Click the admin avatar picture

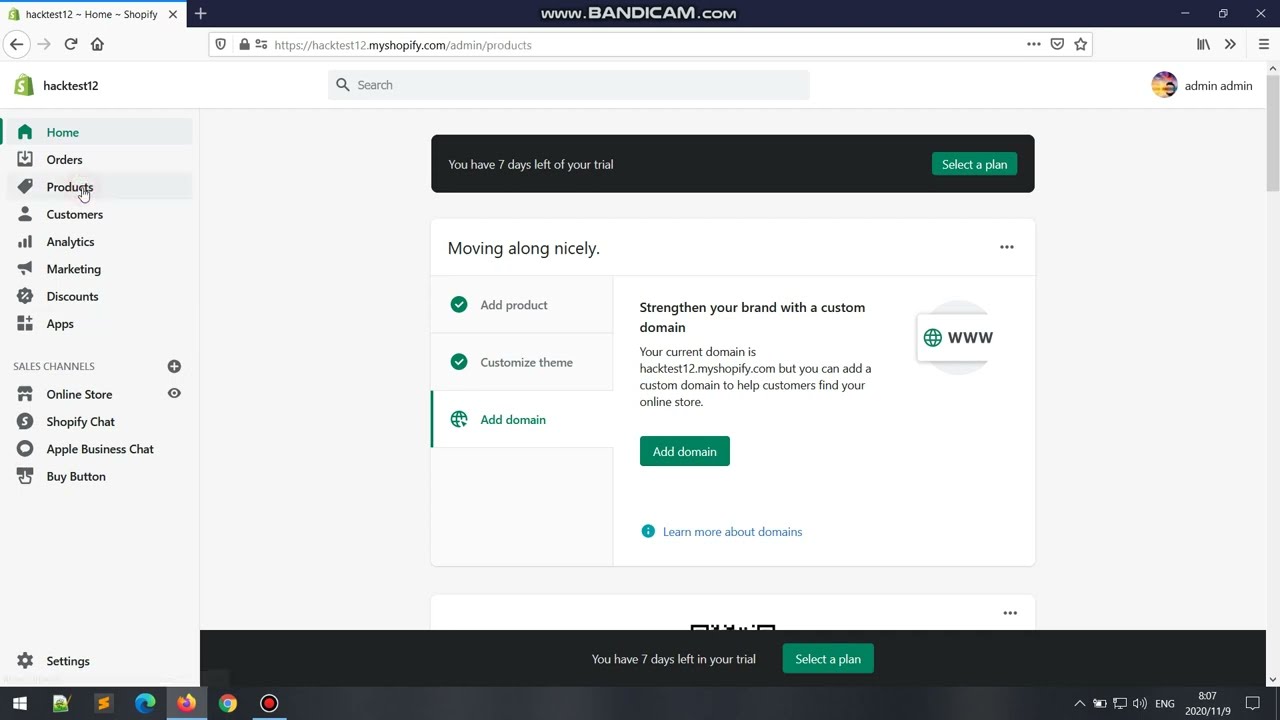pyautogui.click(x=1164, y=85)
